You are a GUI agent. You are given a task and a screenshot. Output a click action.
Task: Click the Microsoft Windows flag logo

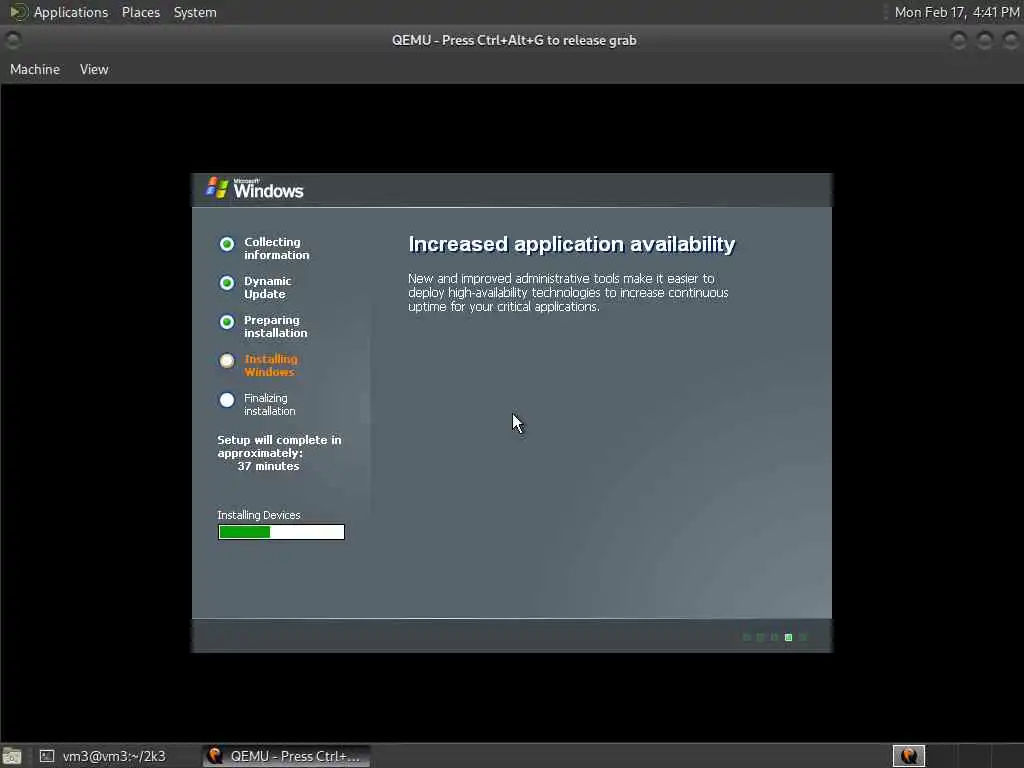217,188
